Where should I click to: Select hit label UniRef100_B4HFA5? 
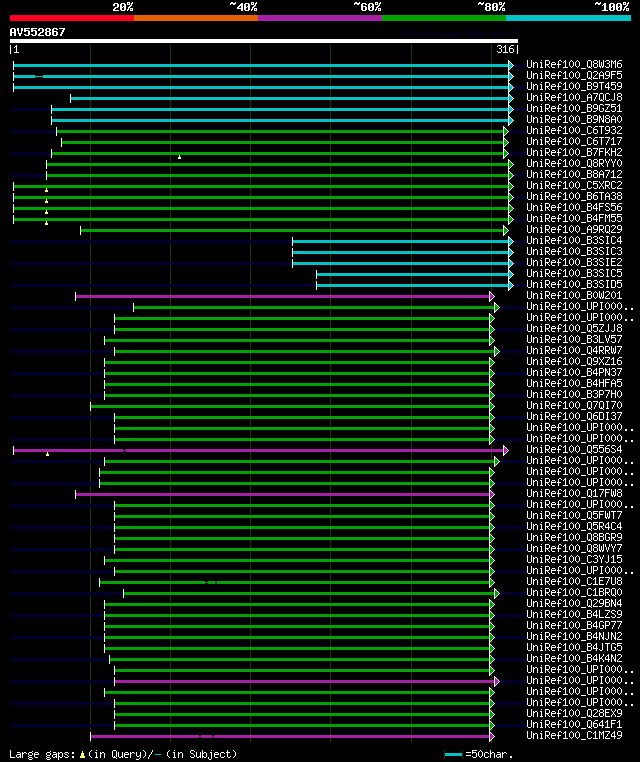pos(574,383)
